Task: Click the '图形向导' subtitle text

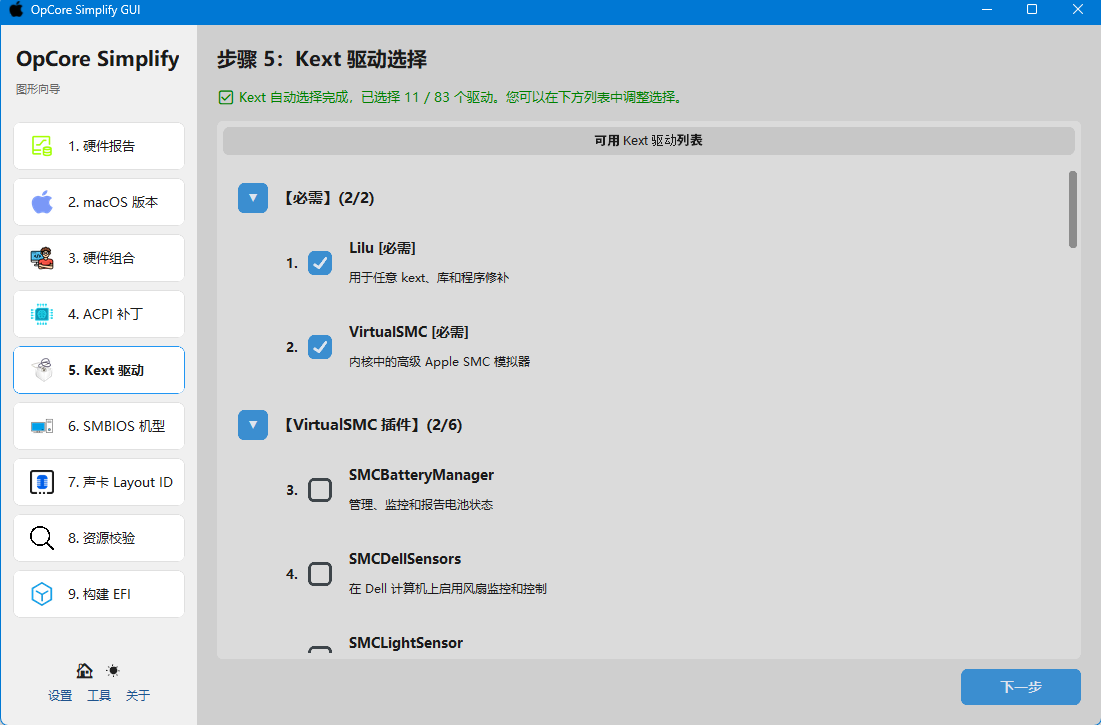Action: pos(38,89)
